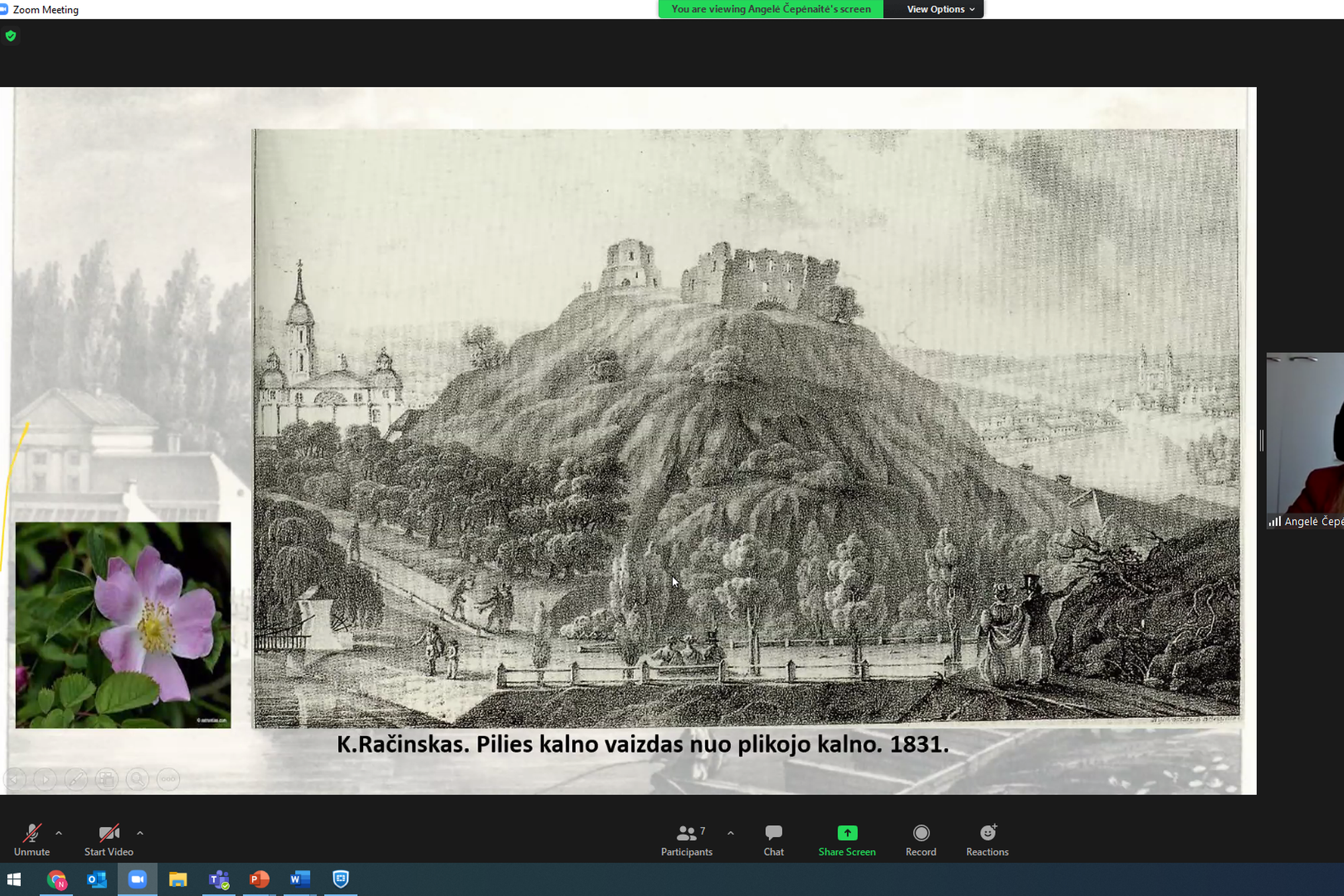Open the Participants panel
Image resolution: width=1344 pixels, height=896 pixels.
[x=687, y=840]
